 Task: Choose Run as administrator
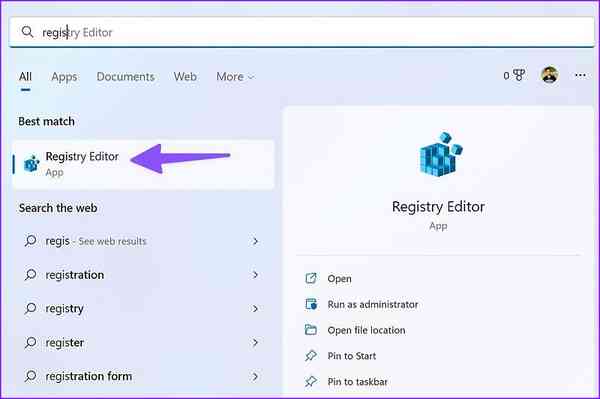coord(373,304)
